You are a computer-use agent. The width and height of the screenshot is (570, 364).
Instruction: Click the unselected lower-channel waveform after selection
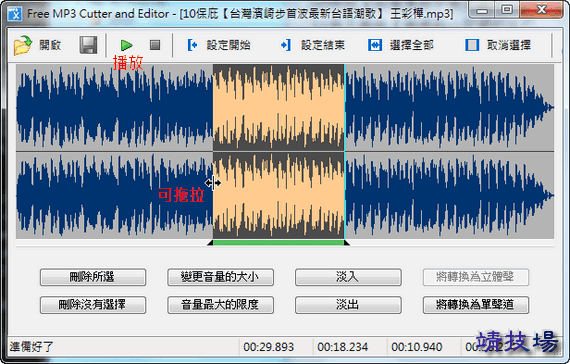pos(449,195)
